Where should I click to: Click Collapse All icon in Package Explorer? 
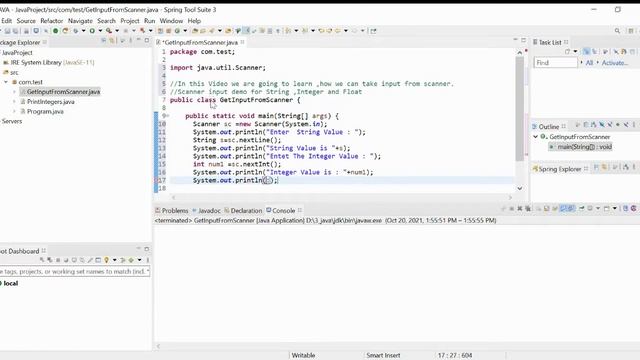point(103,40)
